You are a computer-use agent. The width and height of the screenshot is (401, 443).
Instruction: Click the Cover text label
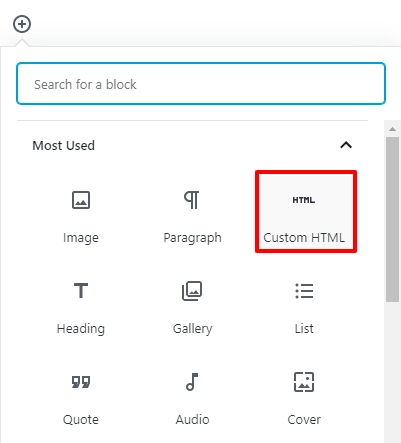coord(304,420)
